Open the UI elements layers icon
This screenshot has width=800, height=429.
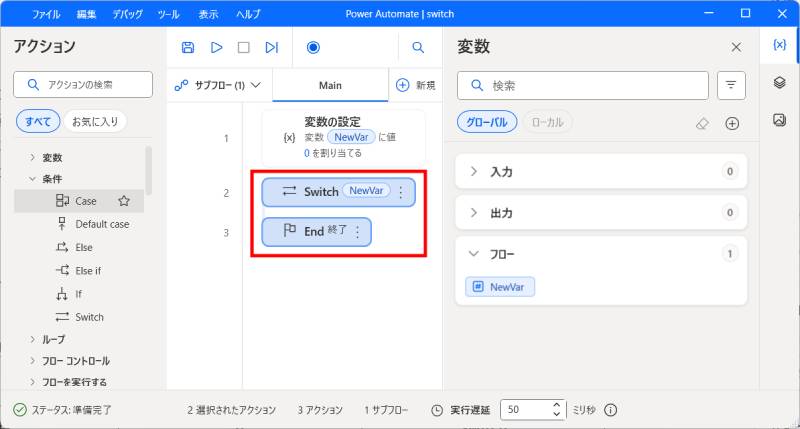(x=779, y=83)
